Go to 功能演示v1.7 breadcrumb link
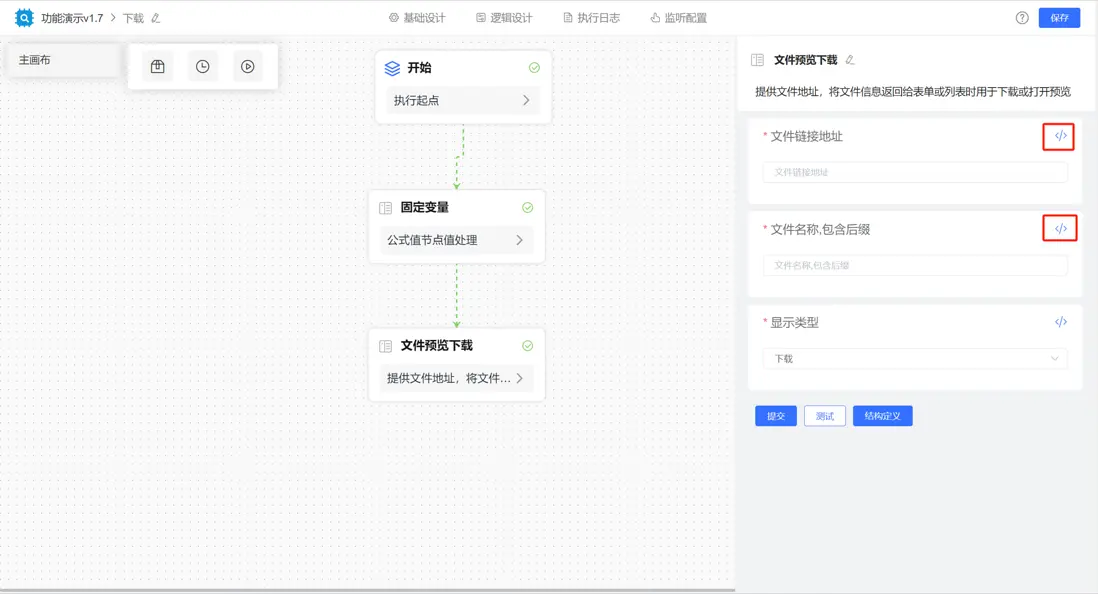 72,18
